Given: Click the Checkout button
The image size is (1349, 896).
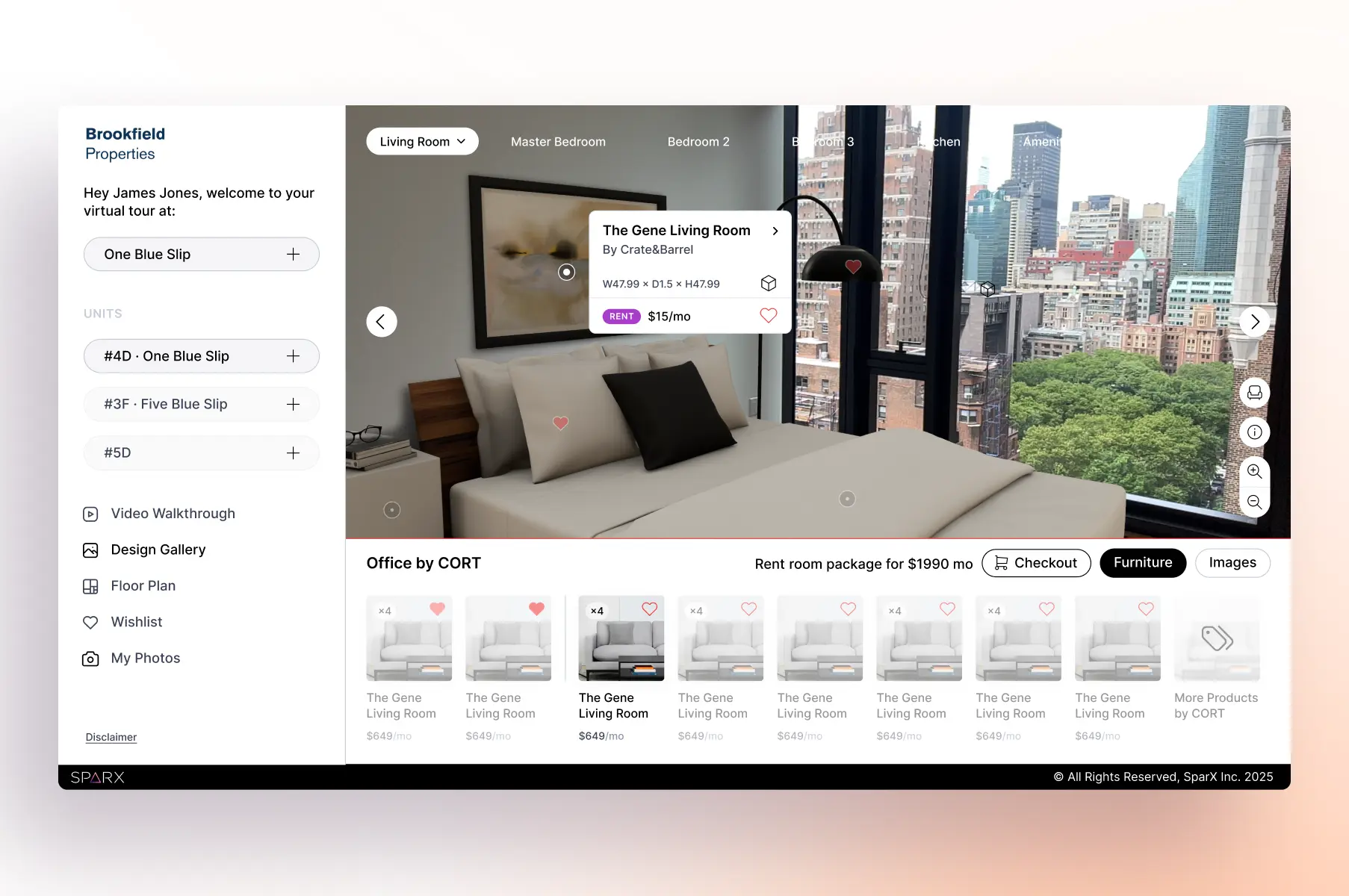Looking at the screenshot, I should click(1036, 563).
